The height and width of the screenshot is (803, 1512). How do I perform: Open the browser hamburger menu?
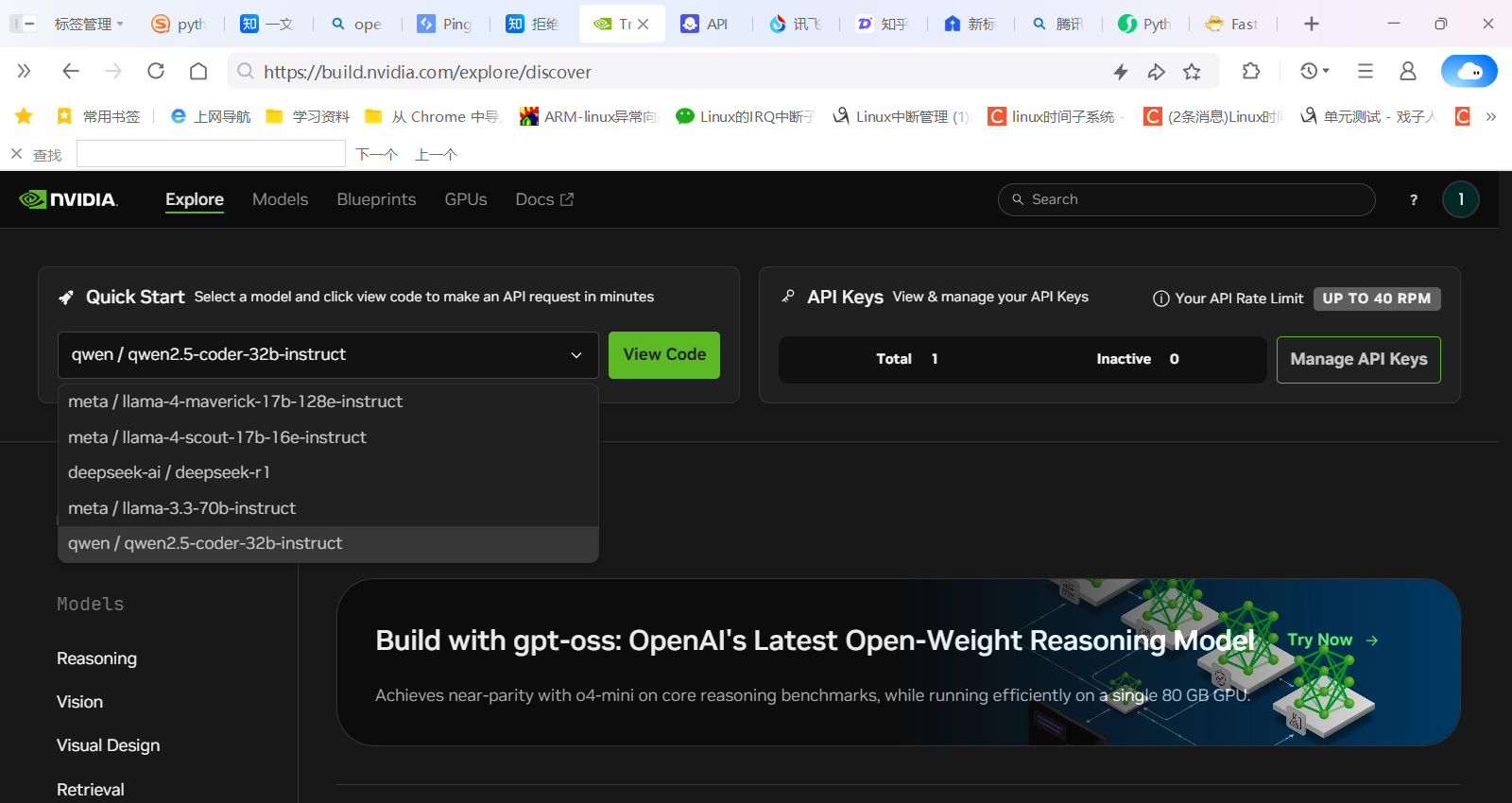tap(1366, 71)
